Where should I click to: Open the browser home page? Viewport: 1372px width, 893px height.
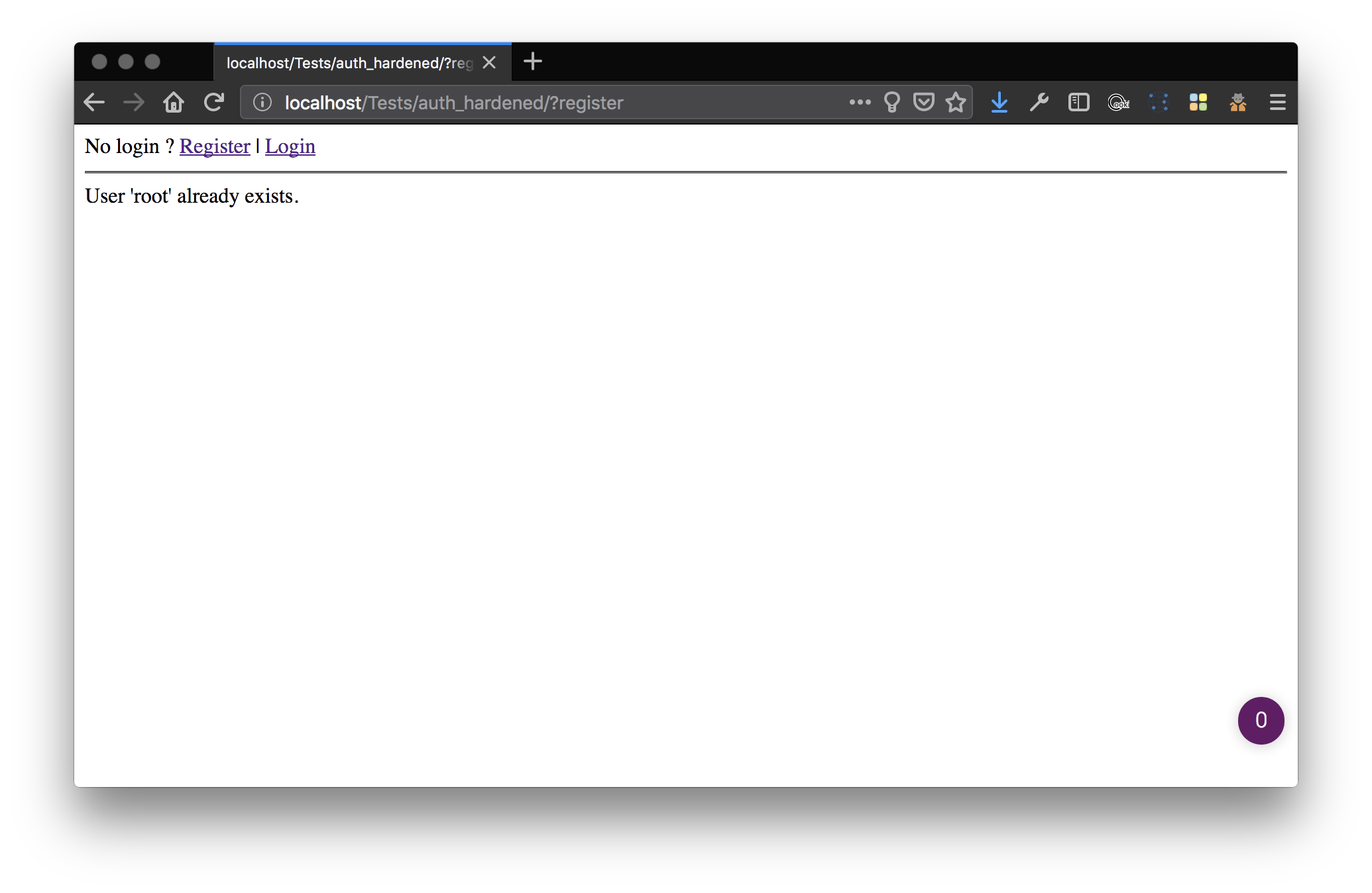point(174,103)
